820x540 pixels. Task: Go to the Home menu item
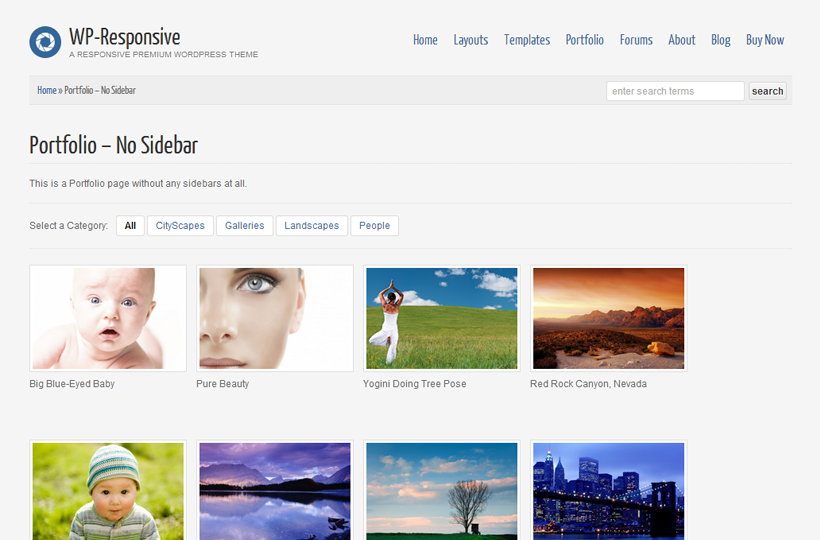pyautogui.click(x=425, y=40)
